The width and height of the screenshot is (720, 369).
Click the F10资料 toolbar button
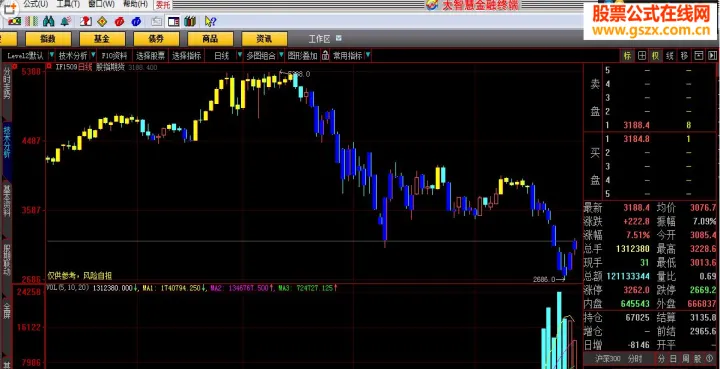(114, 56)
